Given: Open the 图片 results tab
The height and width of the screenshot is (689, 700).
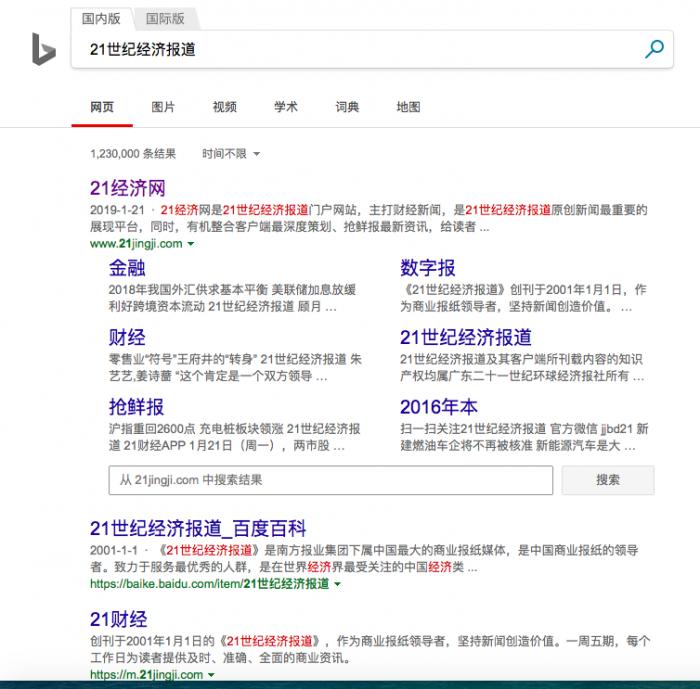Looking at the screenshot, I should coord(163,107).
